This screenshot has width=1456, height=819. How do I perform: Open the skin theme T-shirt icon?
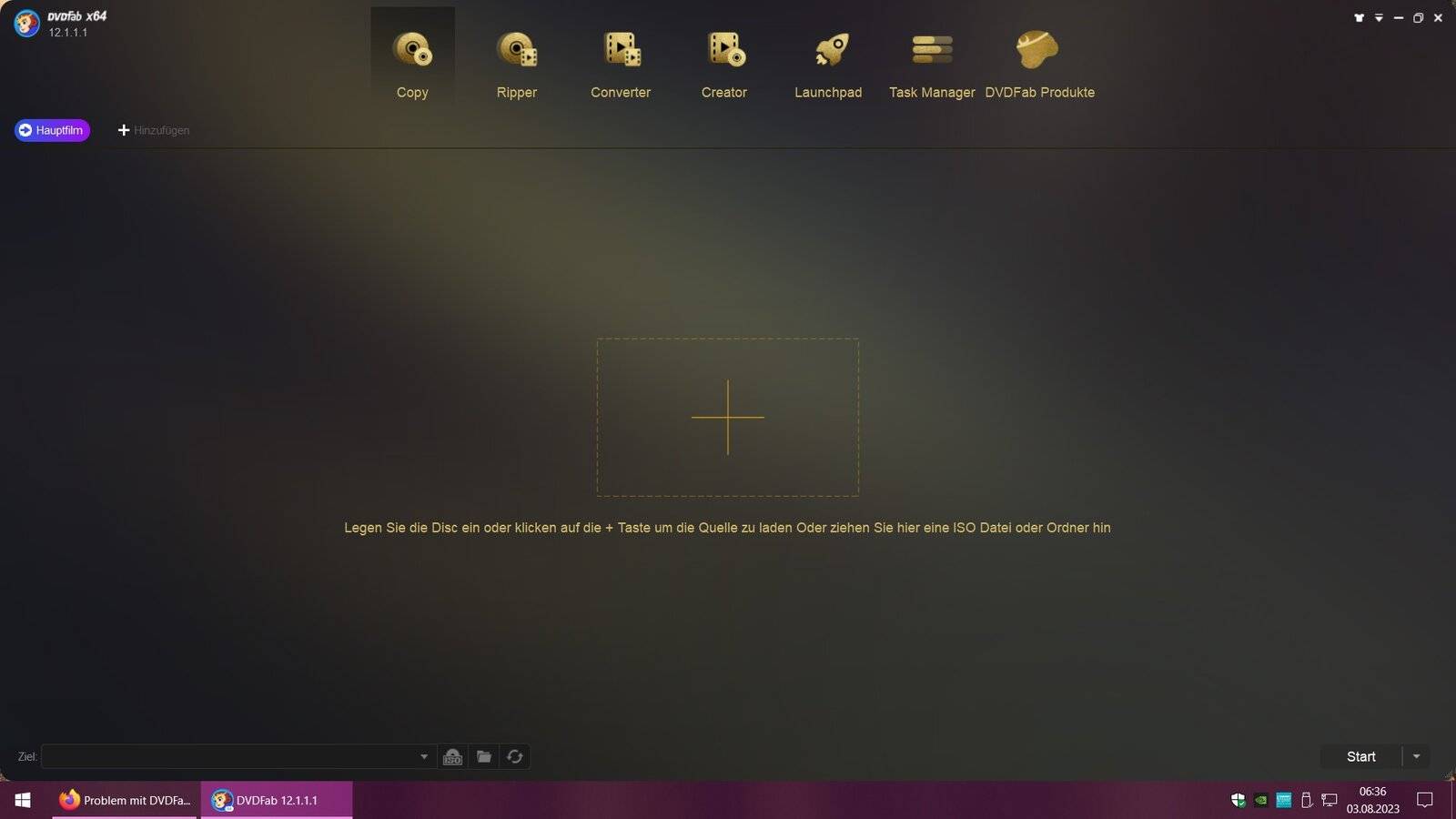tap(1359, 17)
